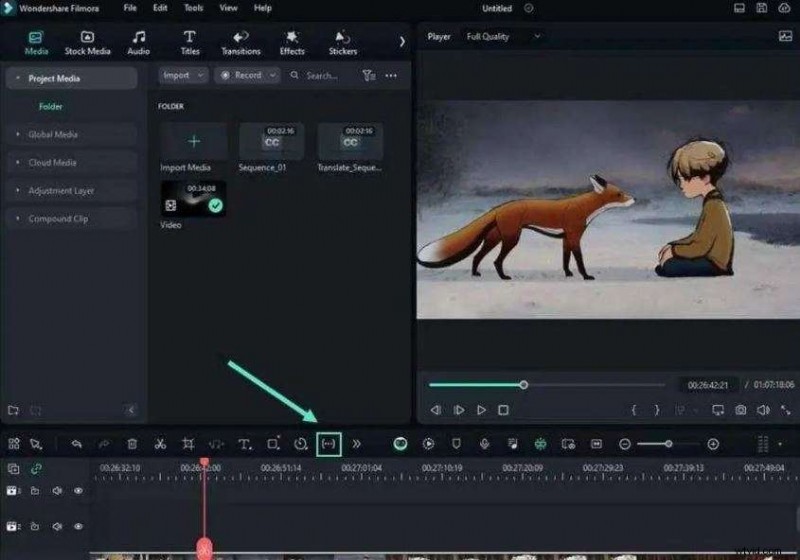
Task: Click the Import Media tile
Action: (193, 142)
